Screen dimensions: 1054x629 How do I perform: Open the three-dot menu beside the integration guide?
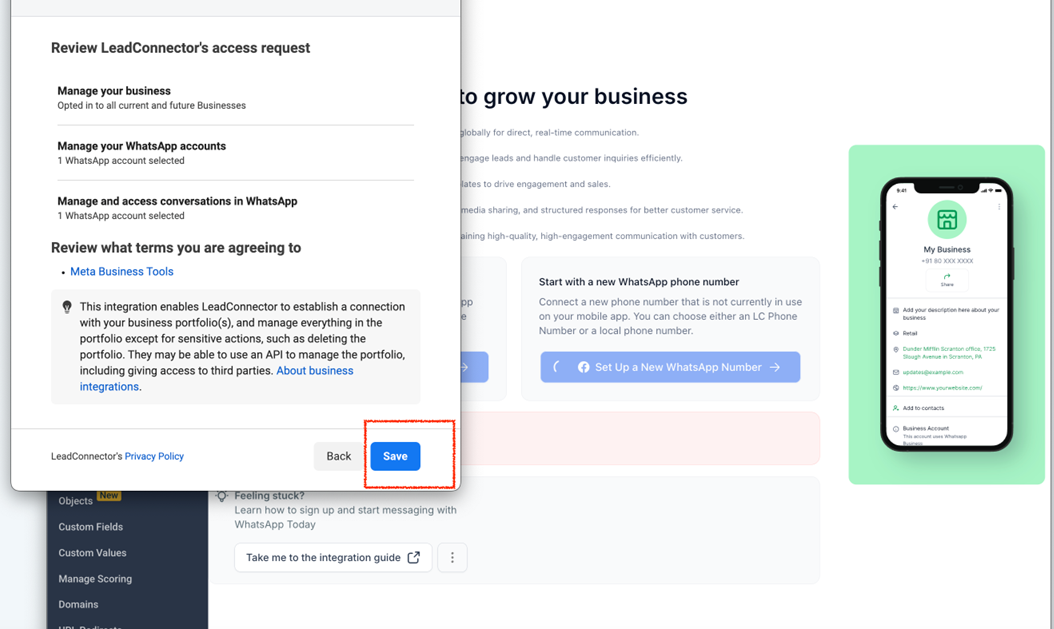452,557
